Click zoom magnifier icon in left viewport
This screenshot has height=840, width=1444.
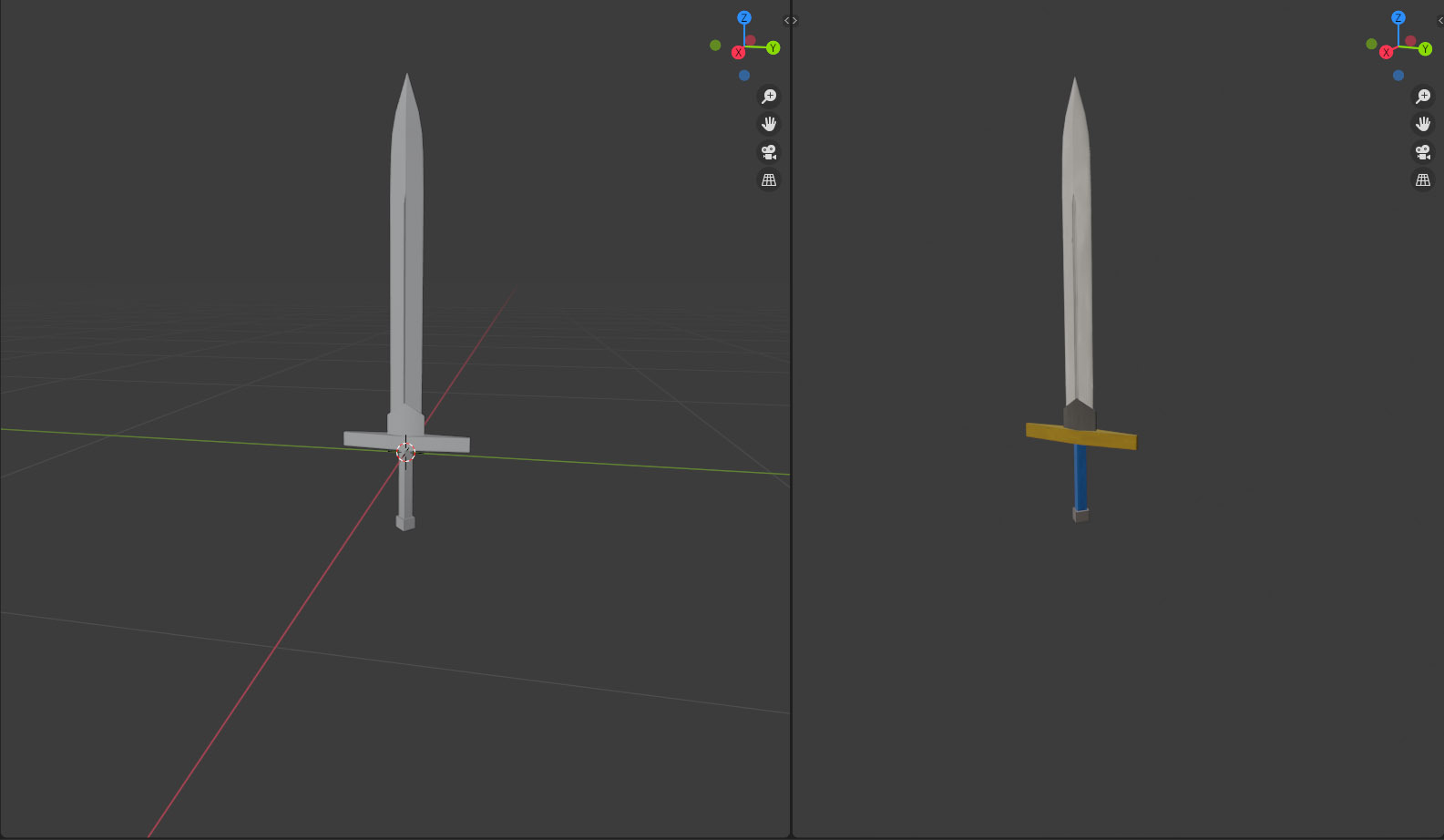tap(769, 97)
